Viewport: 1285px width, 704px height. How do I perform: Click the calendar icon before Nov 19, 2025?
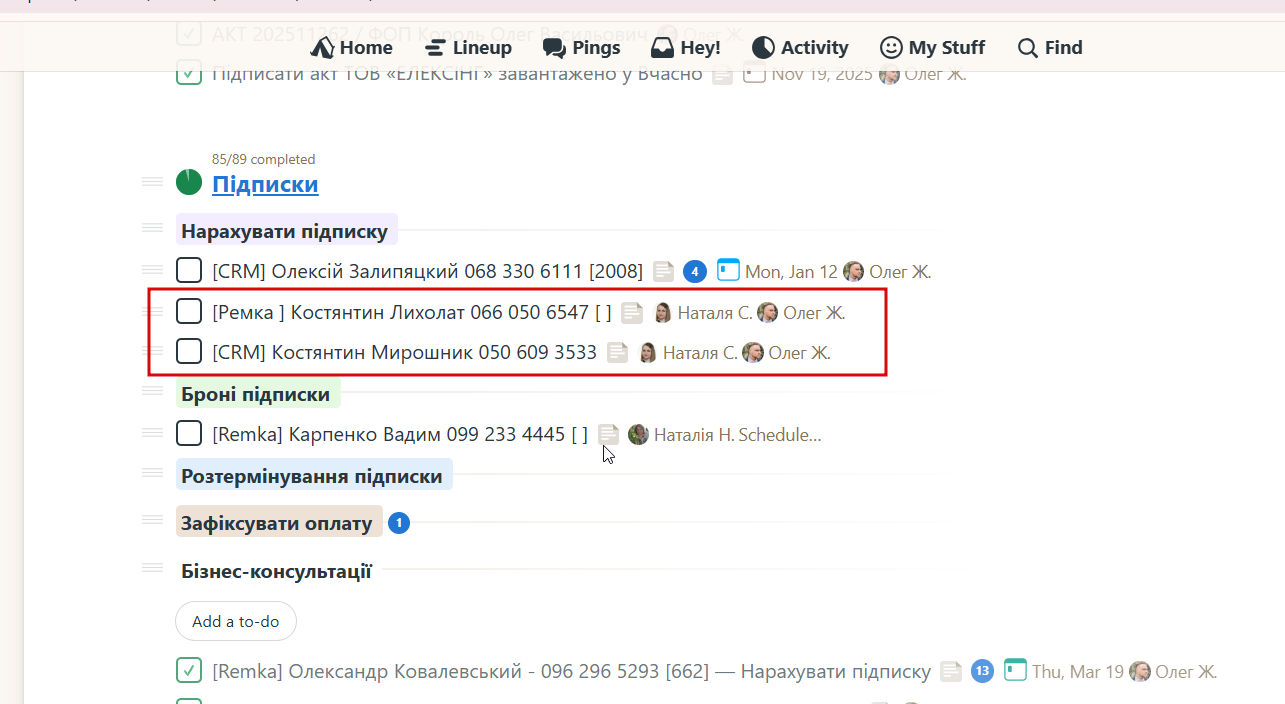(x=754, y=73)
